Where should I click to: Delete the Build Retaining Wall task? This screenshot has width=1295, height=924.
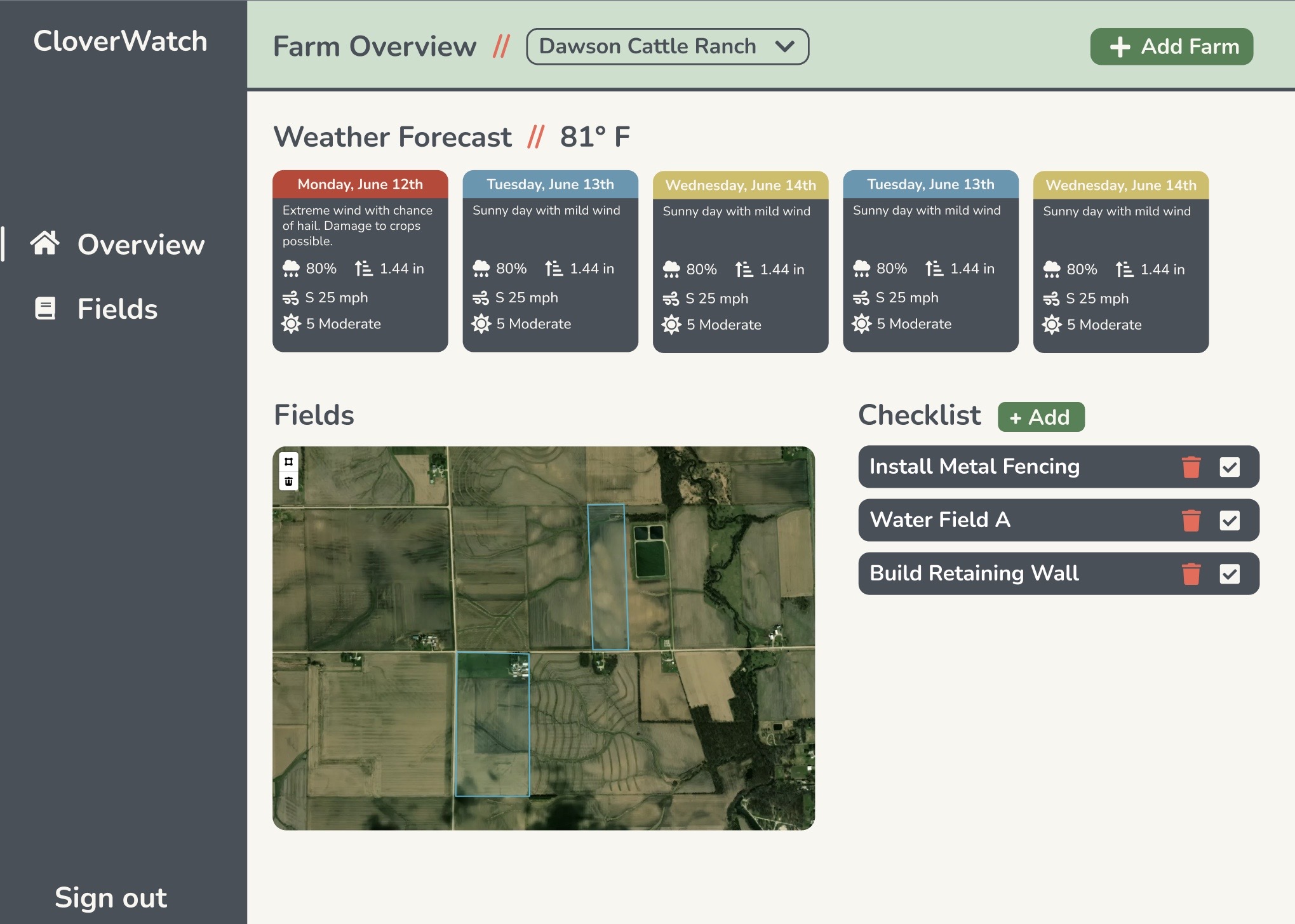tap(1191, 574)
